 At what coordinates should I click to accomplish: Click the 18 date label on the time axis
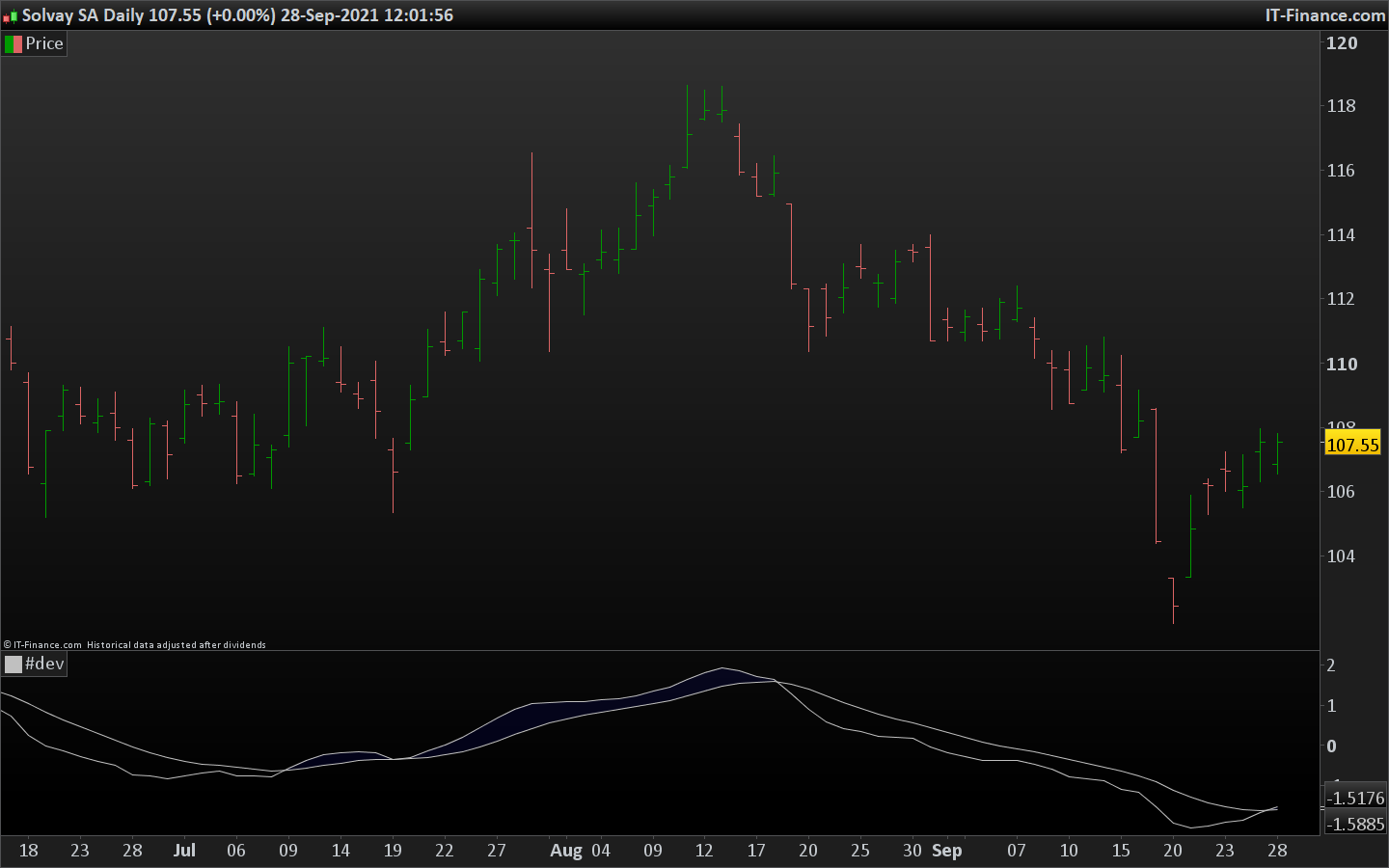29,851
